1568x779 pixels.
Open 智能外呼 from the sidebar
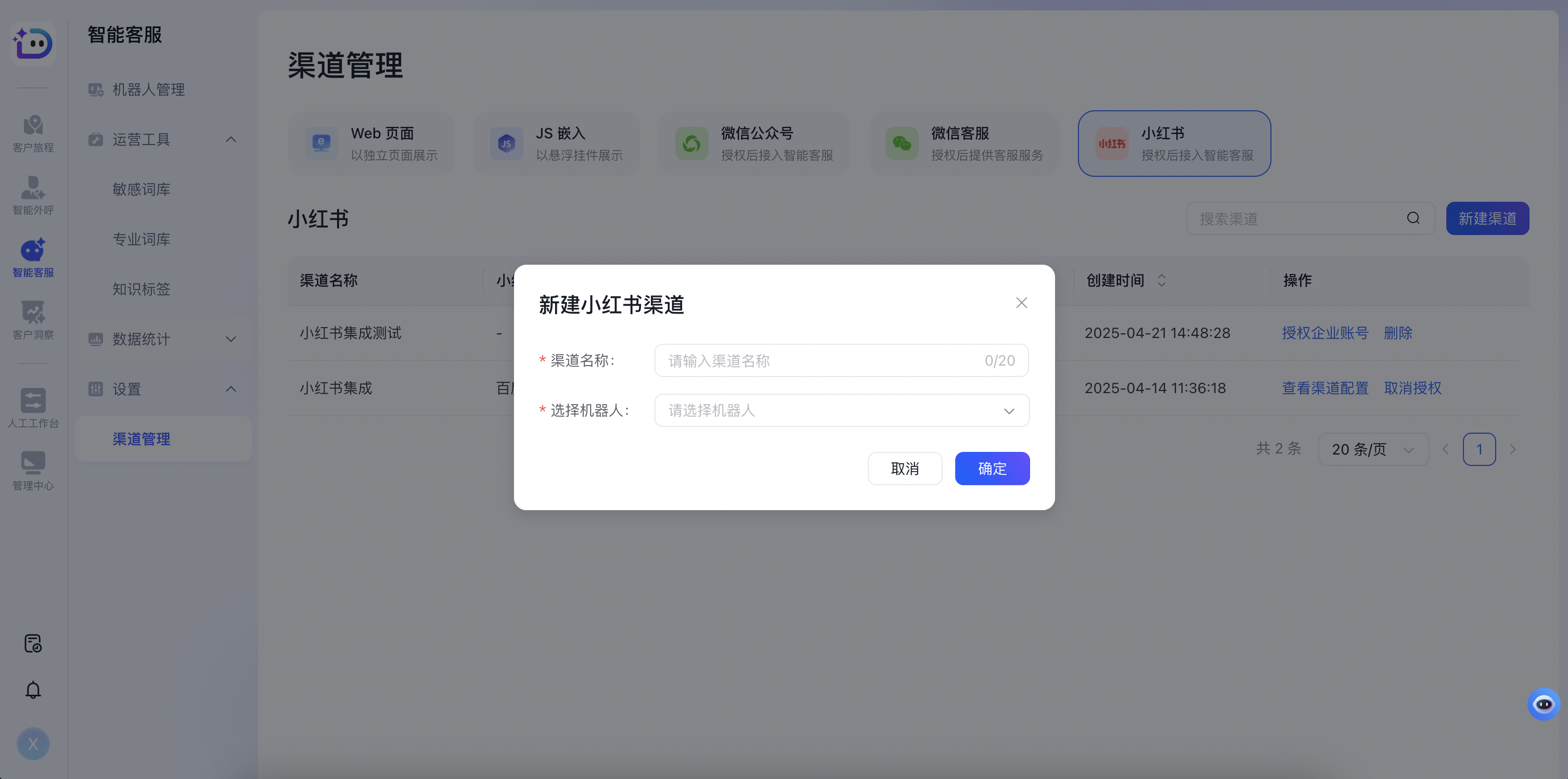tap(33, 196)
